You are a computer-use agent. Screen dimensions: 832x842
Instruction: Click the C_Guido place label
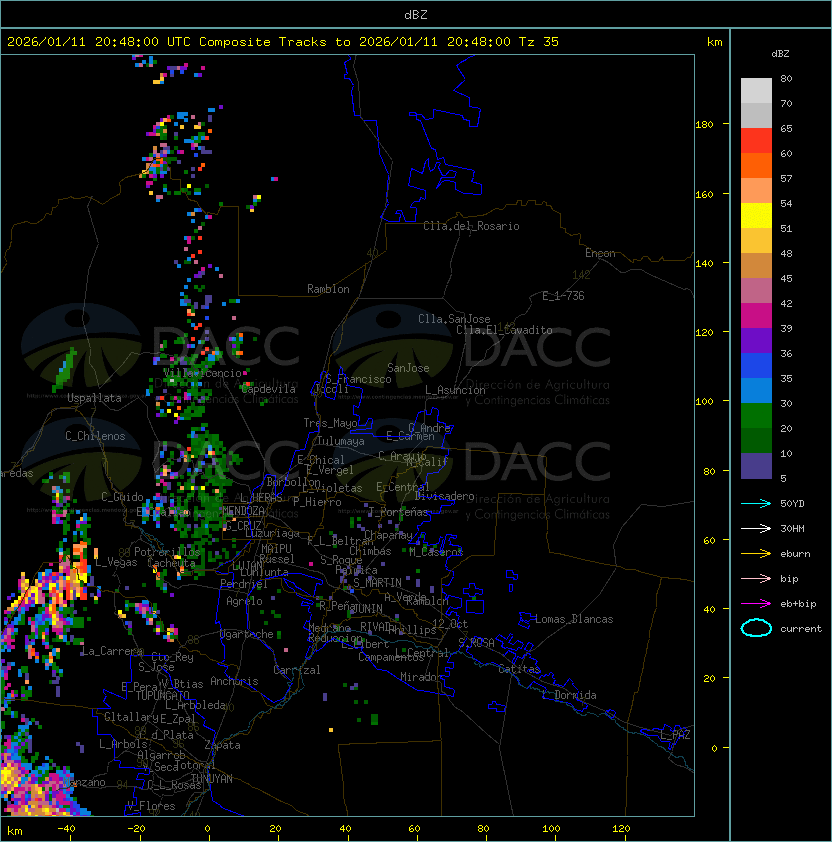(122, 497)
